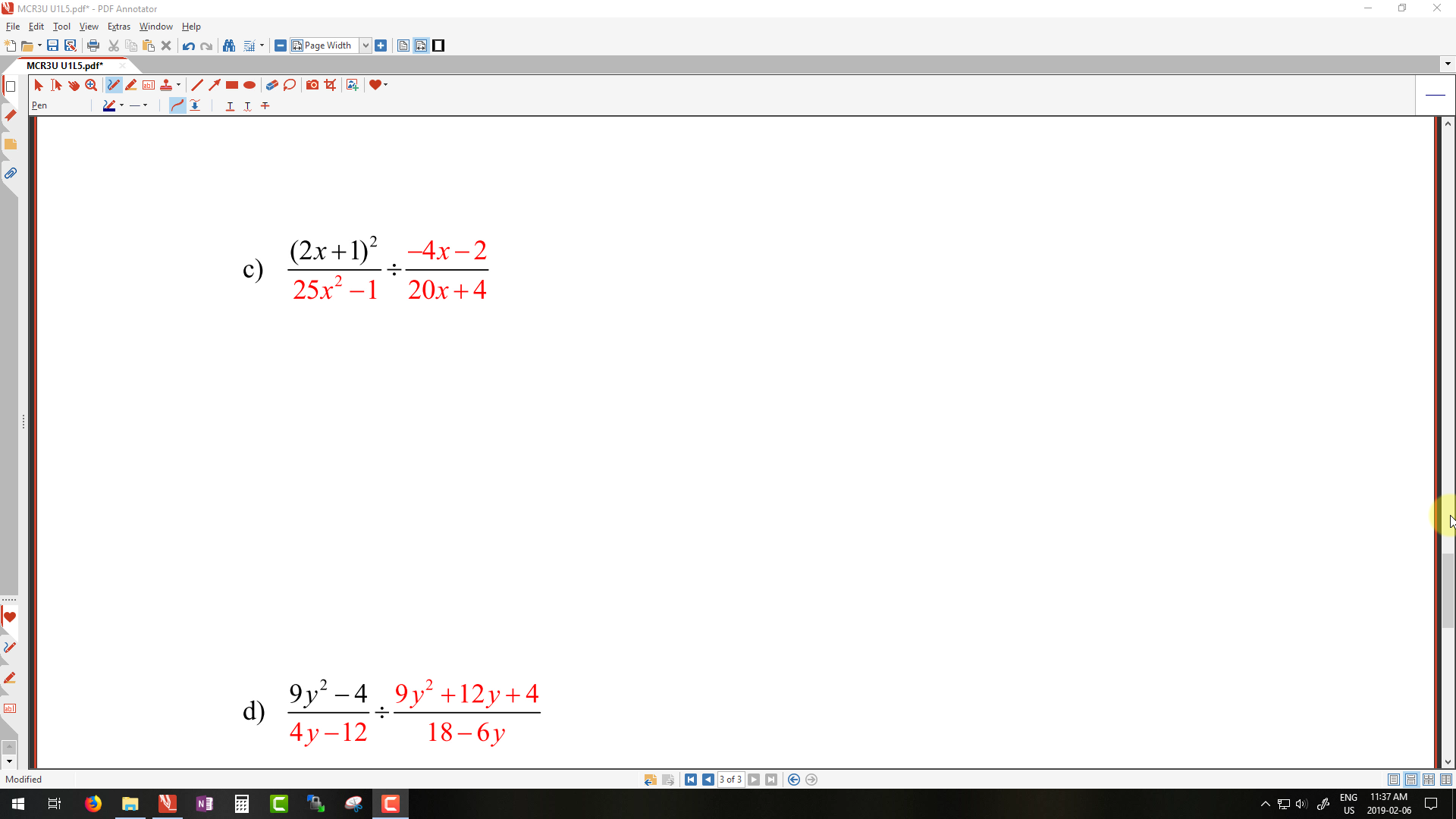Click the vertical scrollbar thumb
The width and height of the screenshot is (1456, 819).
(1448, 591)
